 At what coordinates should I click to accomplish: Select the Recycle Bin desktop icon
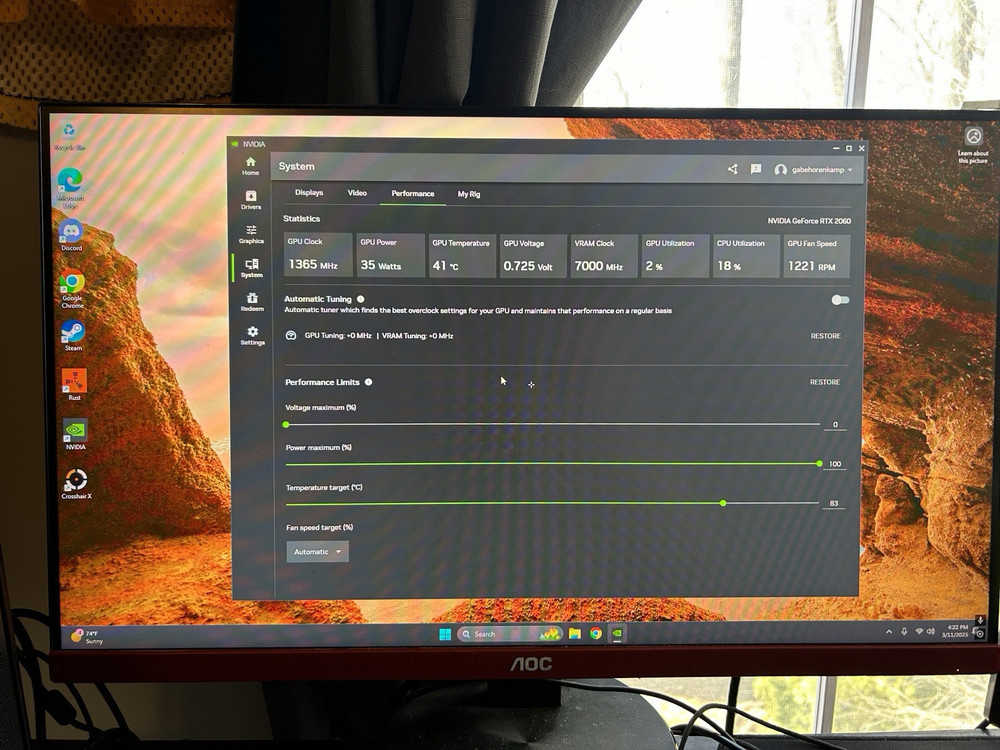pyautogui.click(x=69, y=136)
